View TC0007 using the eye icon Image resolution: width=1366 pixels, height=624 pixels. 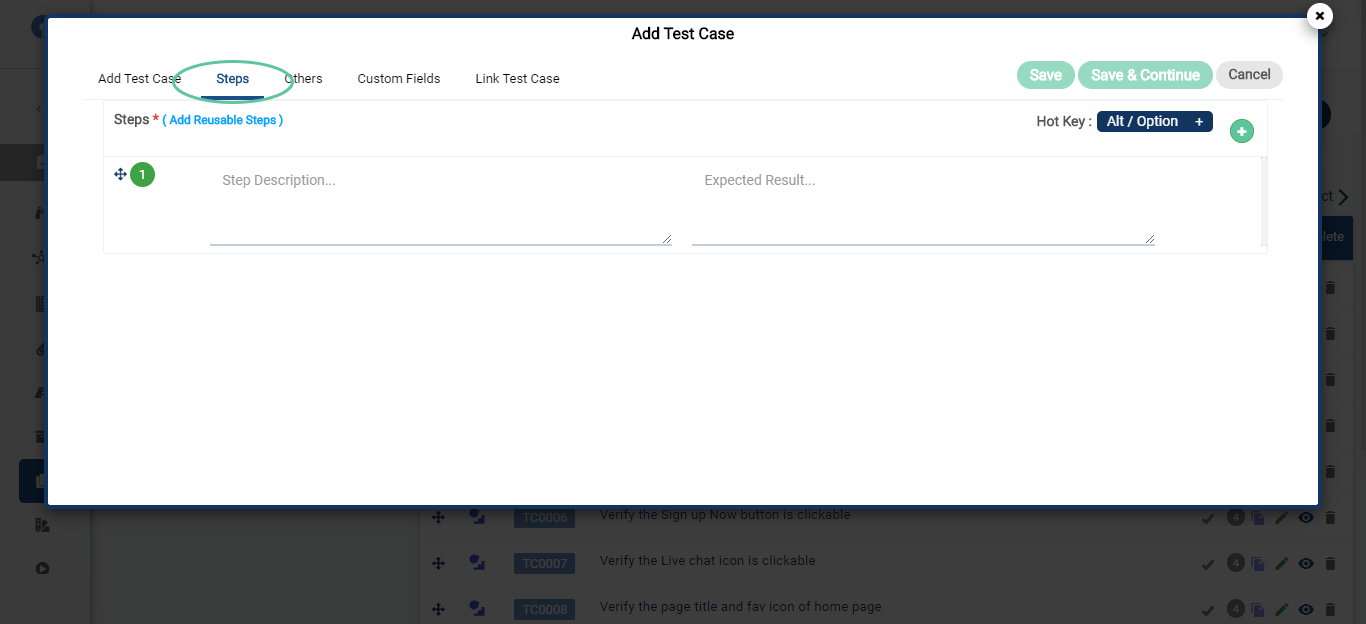point(1306,564)
